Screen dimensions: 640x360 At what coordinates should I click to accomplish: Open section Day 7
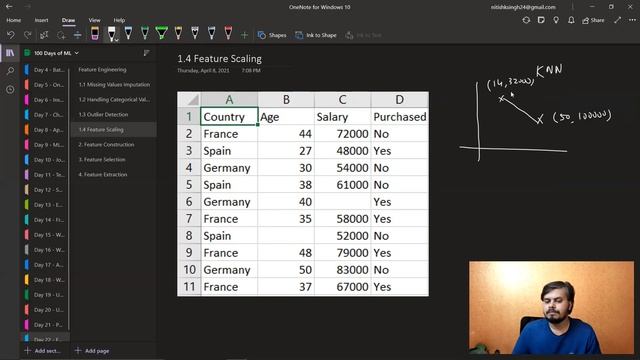[45, 115]
